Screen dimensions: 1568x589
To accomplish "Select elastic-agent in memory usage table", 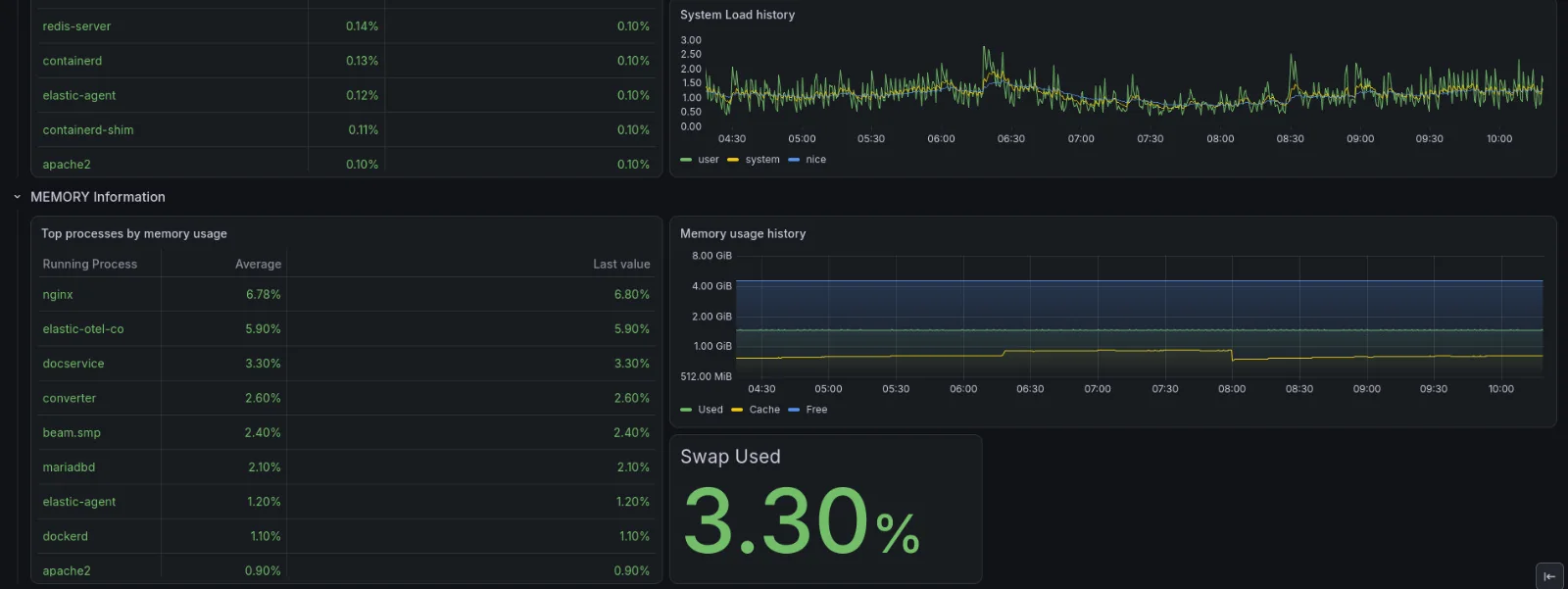I will (x=347, y=502).
